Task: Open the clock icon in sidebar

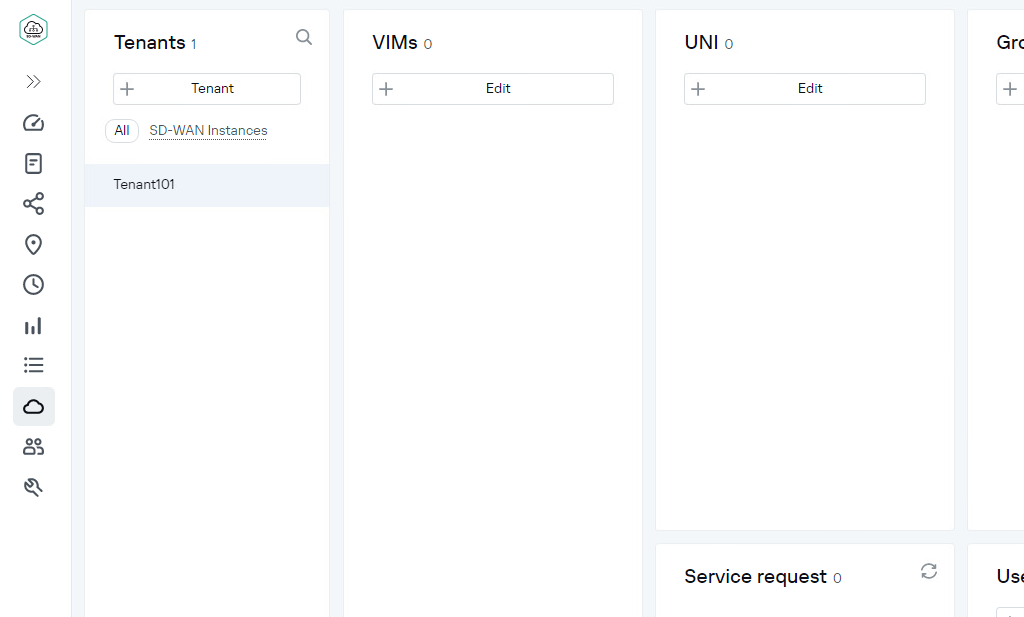Action: tap(34, 285)
